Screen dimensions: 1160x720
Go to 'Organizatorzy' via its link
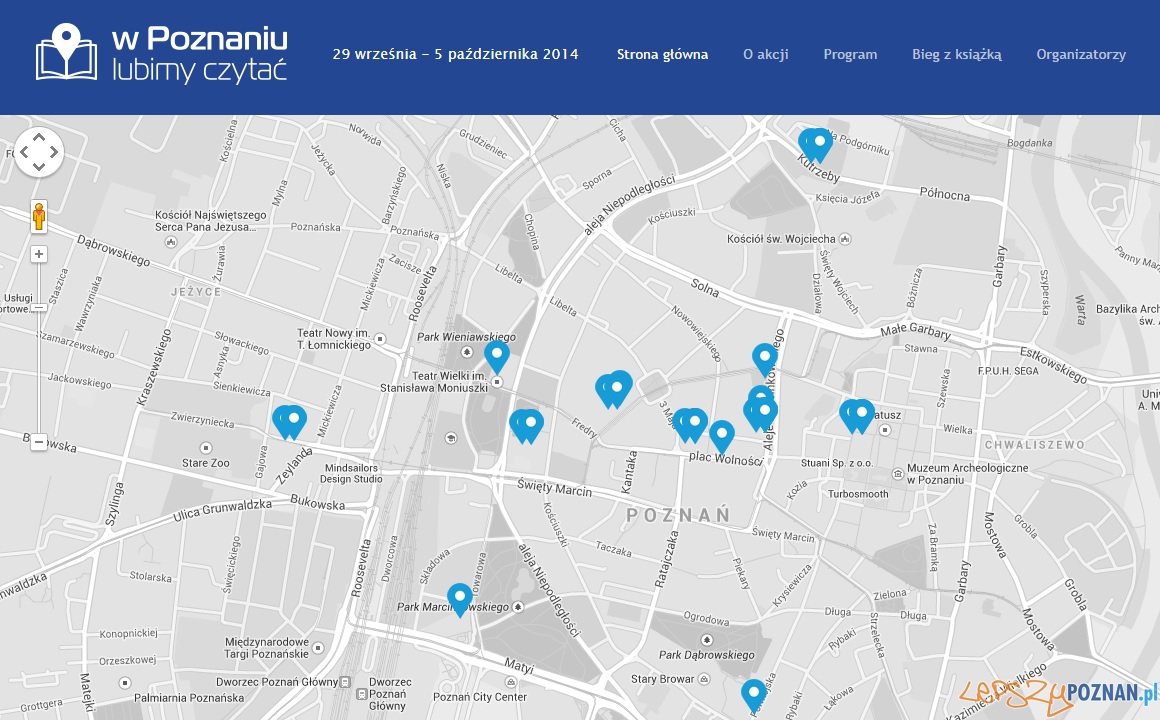pos(1082,55)
